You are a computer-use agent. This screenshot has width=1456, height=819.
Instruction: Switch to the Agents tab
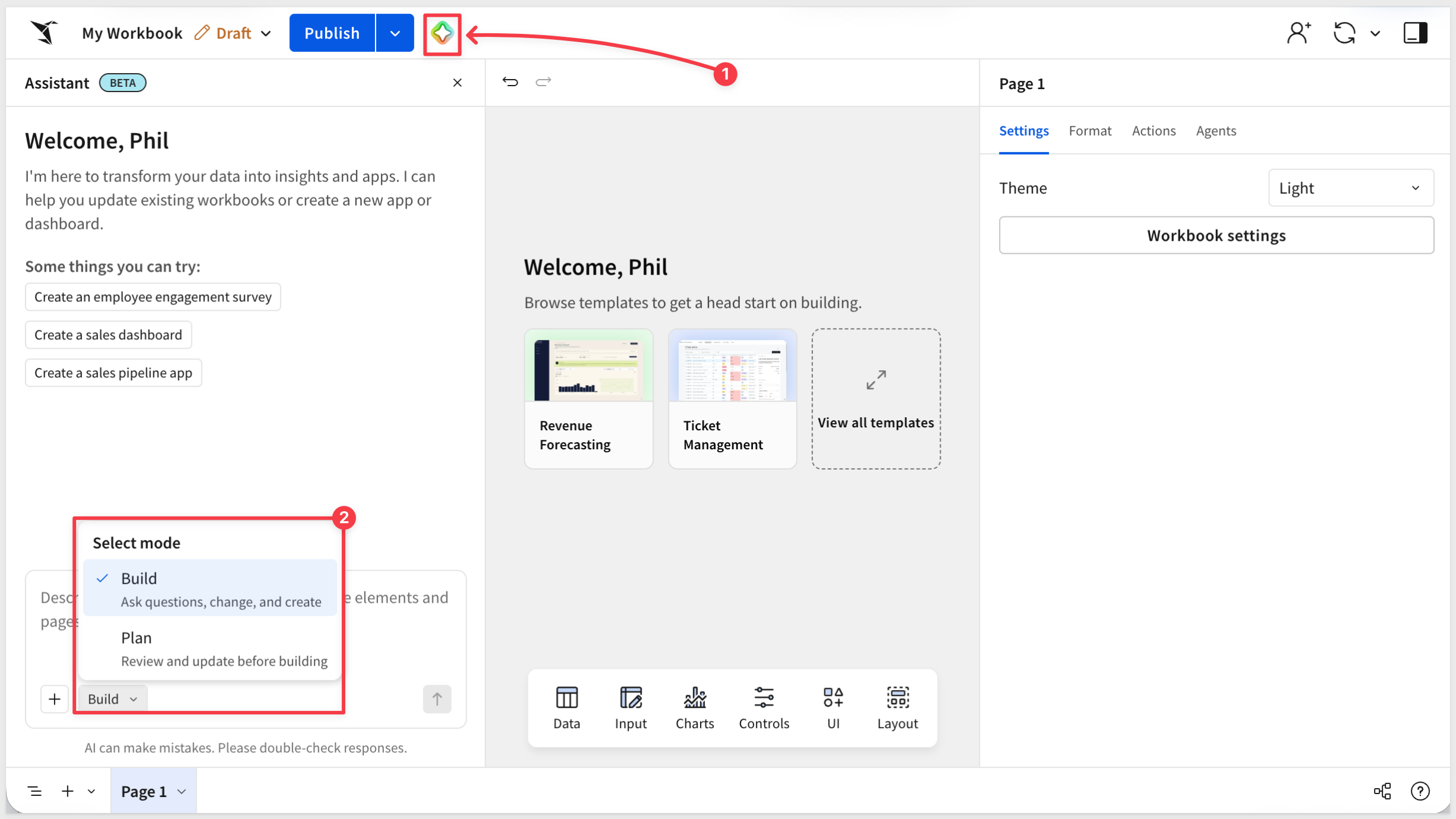(1216, 131)
